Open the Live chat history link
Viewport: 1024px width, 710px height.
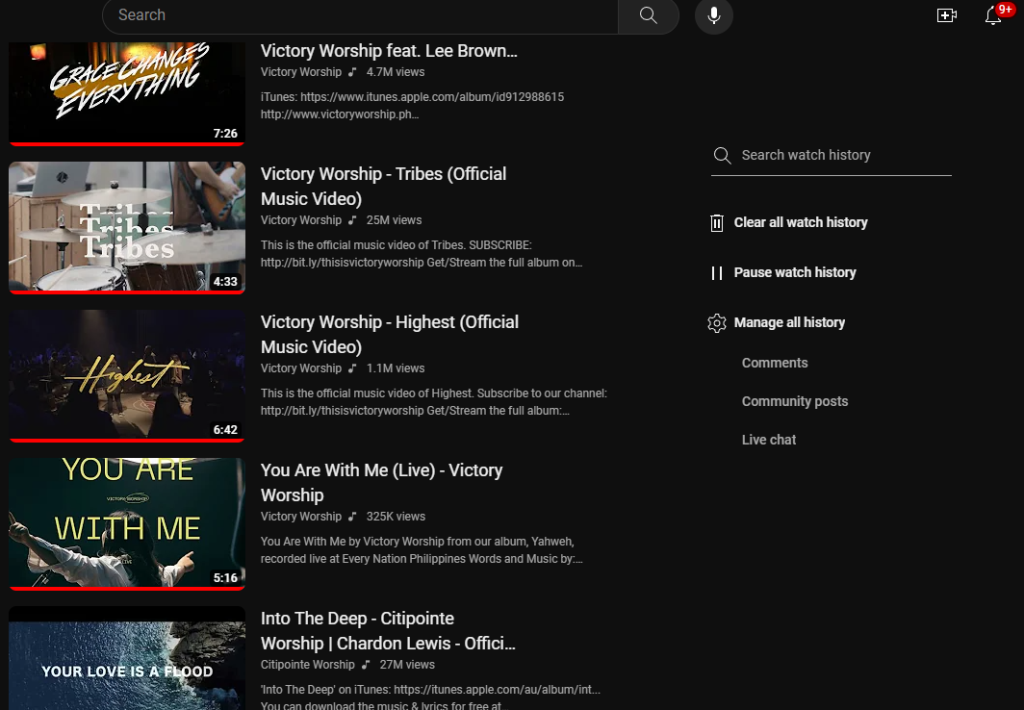pos(769,440)
